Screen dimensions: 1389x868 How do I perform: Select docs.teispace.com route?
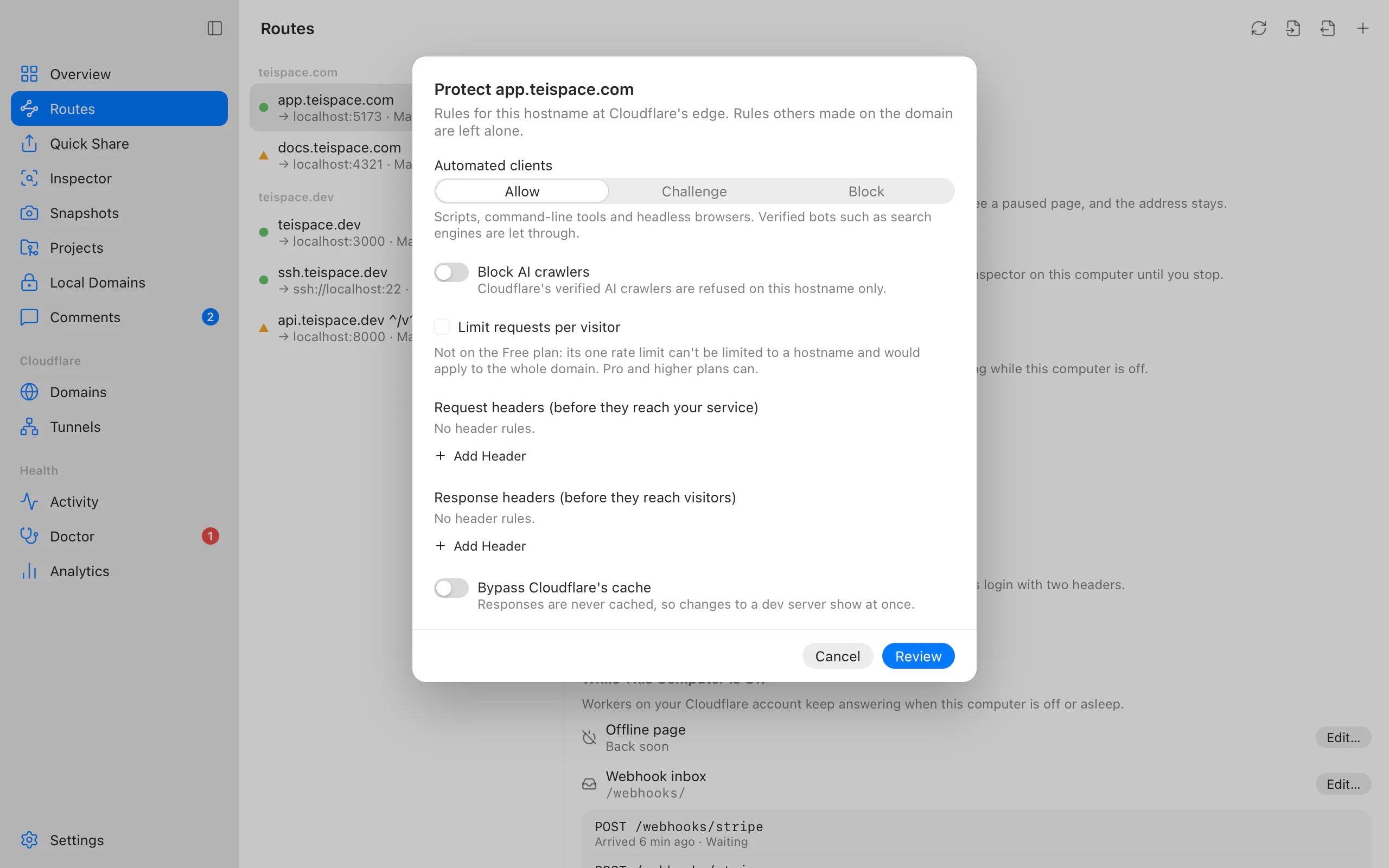point(331,156)
